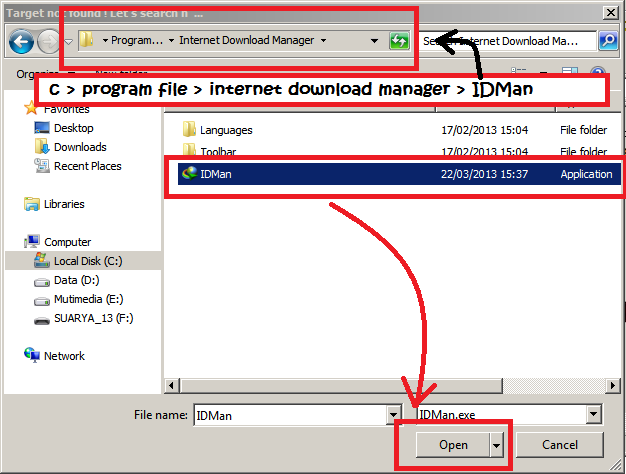
Task: Click the Open button
Action: pyautogui.click(x=453, y=445)
